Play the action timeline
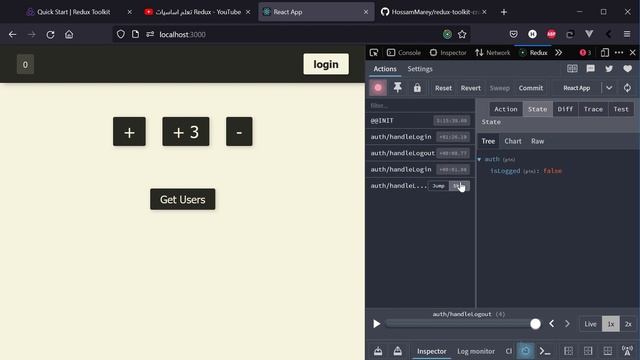The image size is (640, 360). 376,324
